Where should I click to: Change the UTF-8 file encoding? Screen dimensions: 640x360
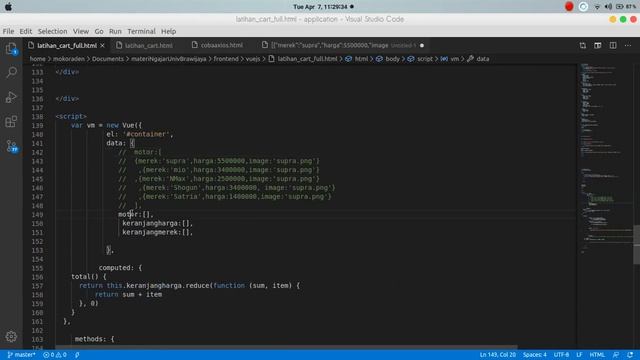[x=561, y=355]
